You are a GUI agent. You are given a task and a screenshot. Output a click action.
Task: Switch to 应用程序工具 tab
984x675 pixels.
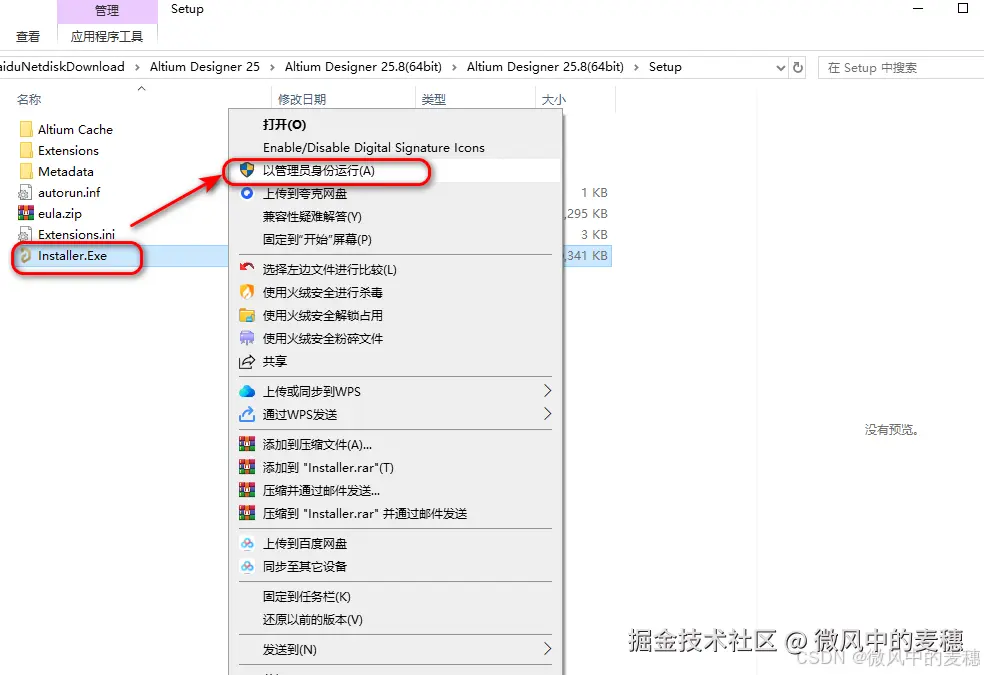[x=107, y=36]
